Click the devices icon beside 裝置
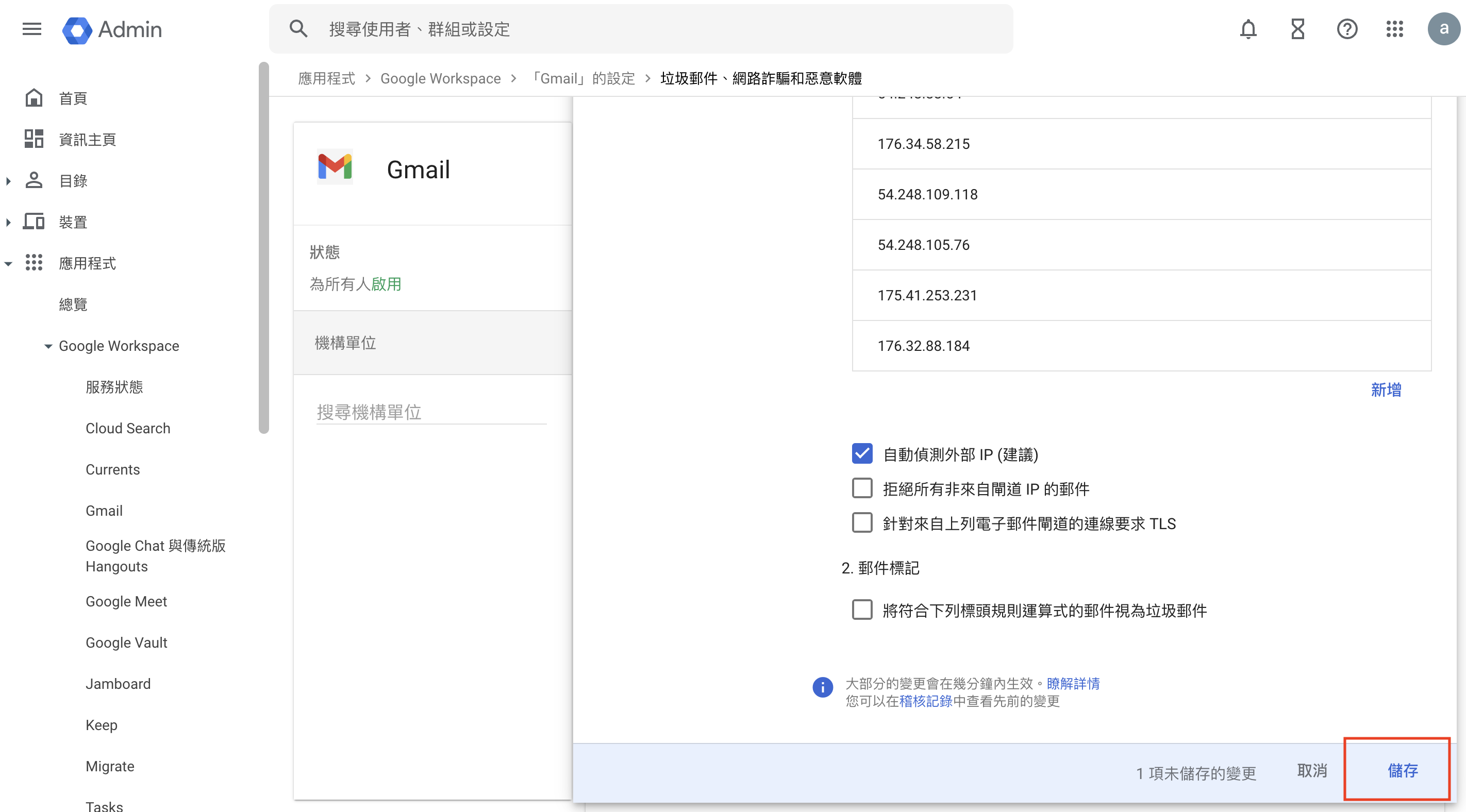 pos(34,222)
